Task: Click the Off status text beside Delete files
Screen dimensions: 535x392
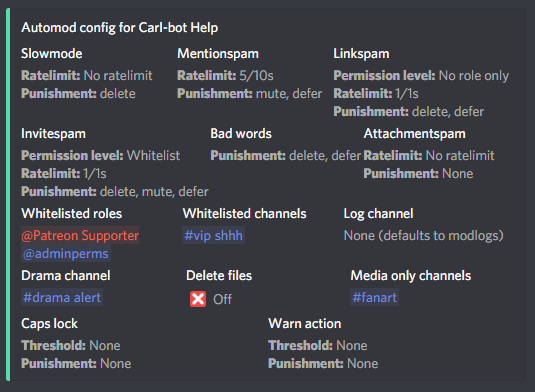Action: pyautogui.click(x=222, y=299)
